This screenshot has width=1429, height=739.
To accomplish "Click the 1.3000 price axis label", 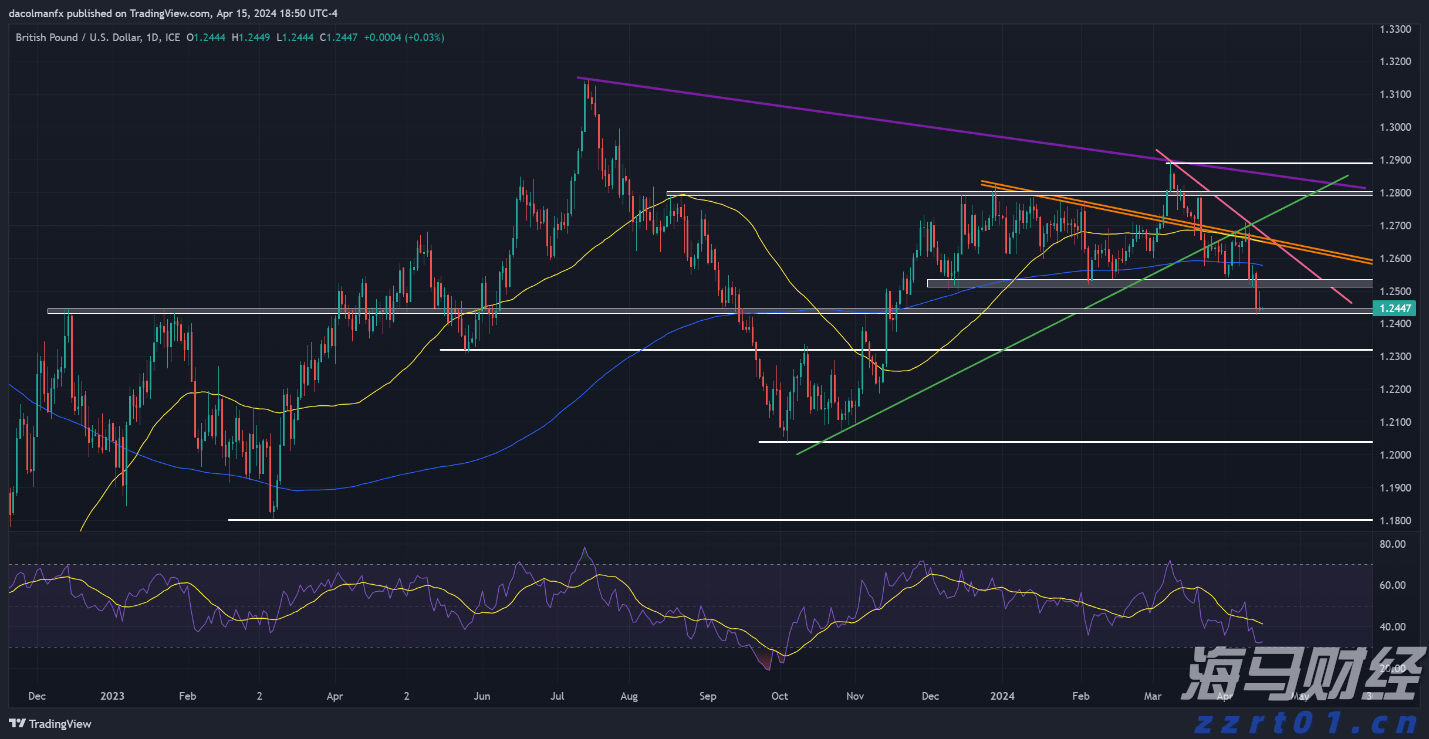I will (1395, 127).
